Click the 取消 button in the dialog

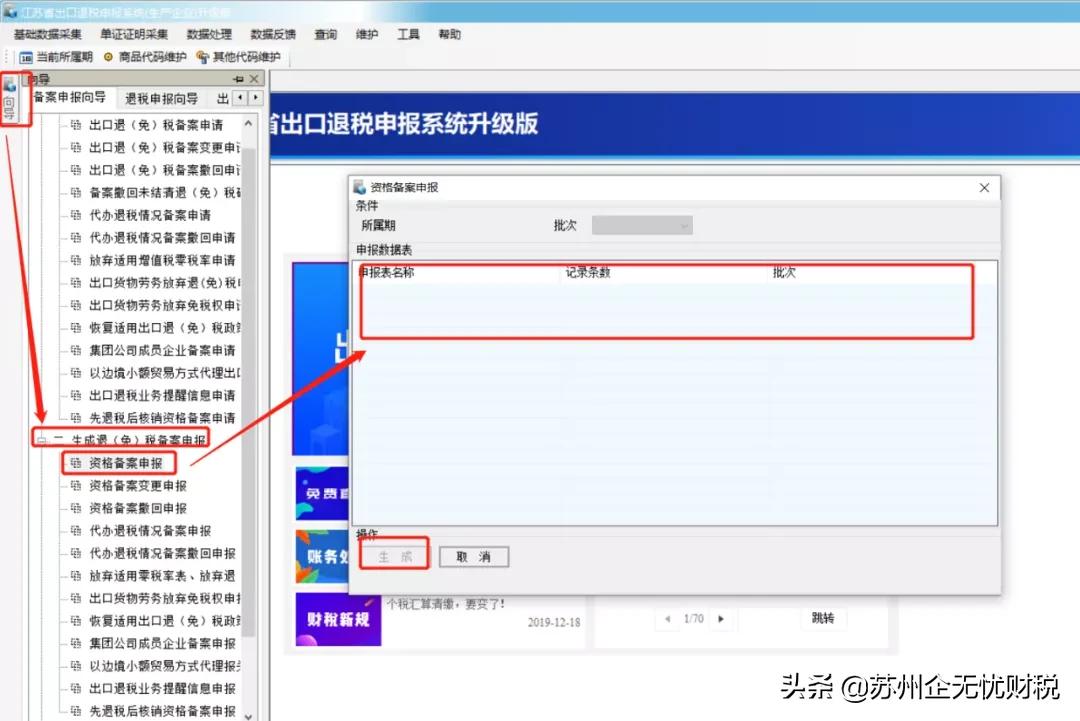(472, 556)
